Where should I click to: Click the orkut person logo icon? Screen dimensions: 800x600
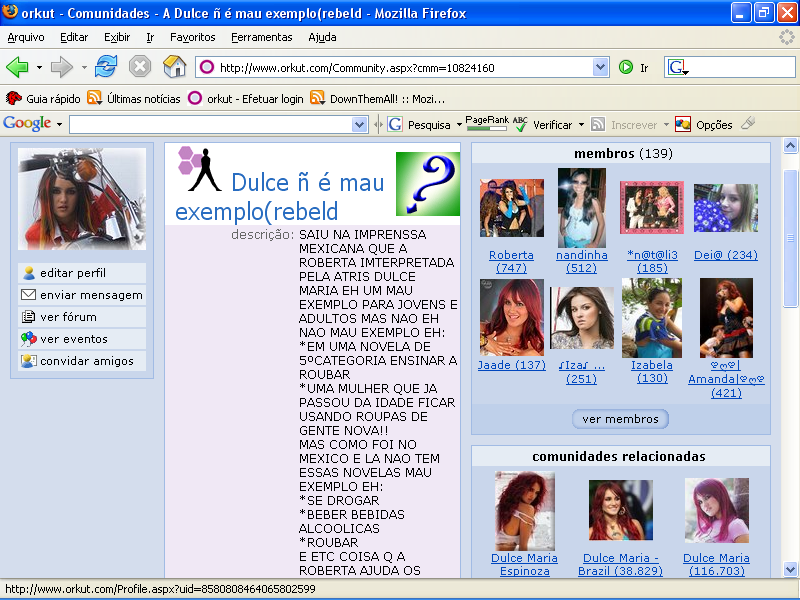199,169
